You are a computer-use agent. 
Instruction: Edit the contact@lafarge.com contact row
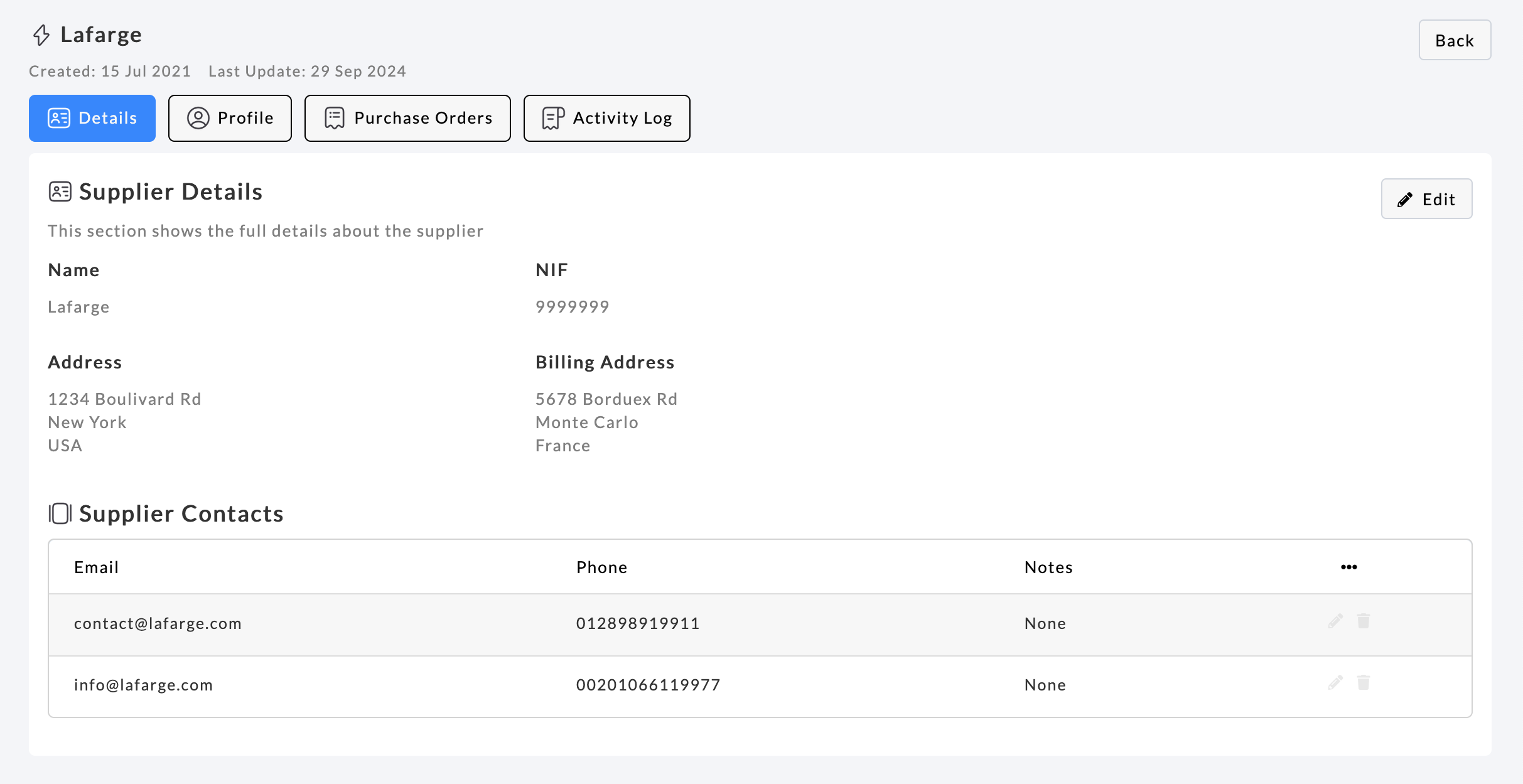click(x=1335, y=621)
